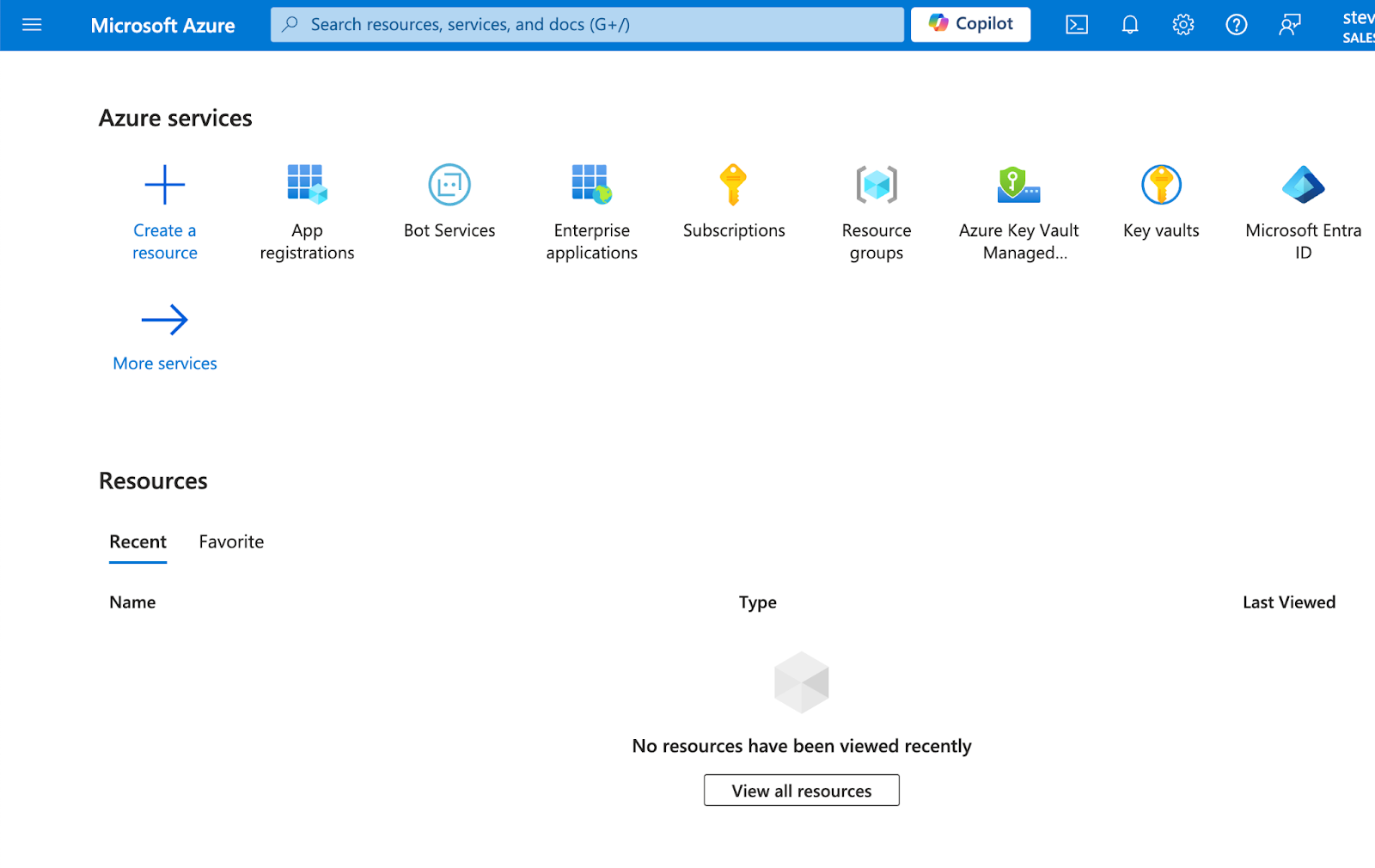Open the Create a resource link text
1375x868 pixels.
[165, 241]
